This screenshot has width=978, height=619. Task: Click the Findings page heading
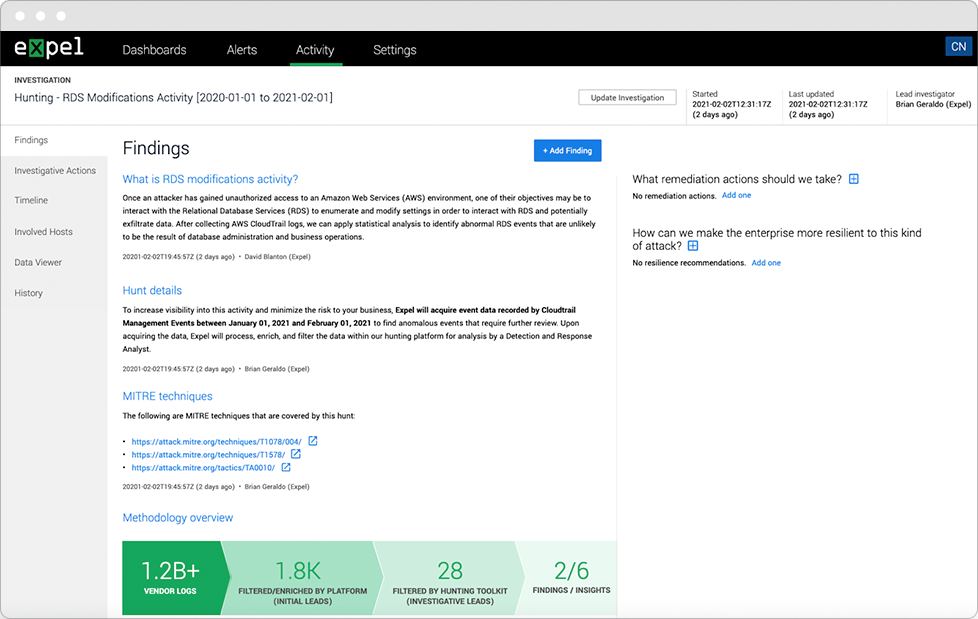[x=156, y=148]
